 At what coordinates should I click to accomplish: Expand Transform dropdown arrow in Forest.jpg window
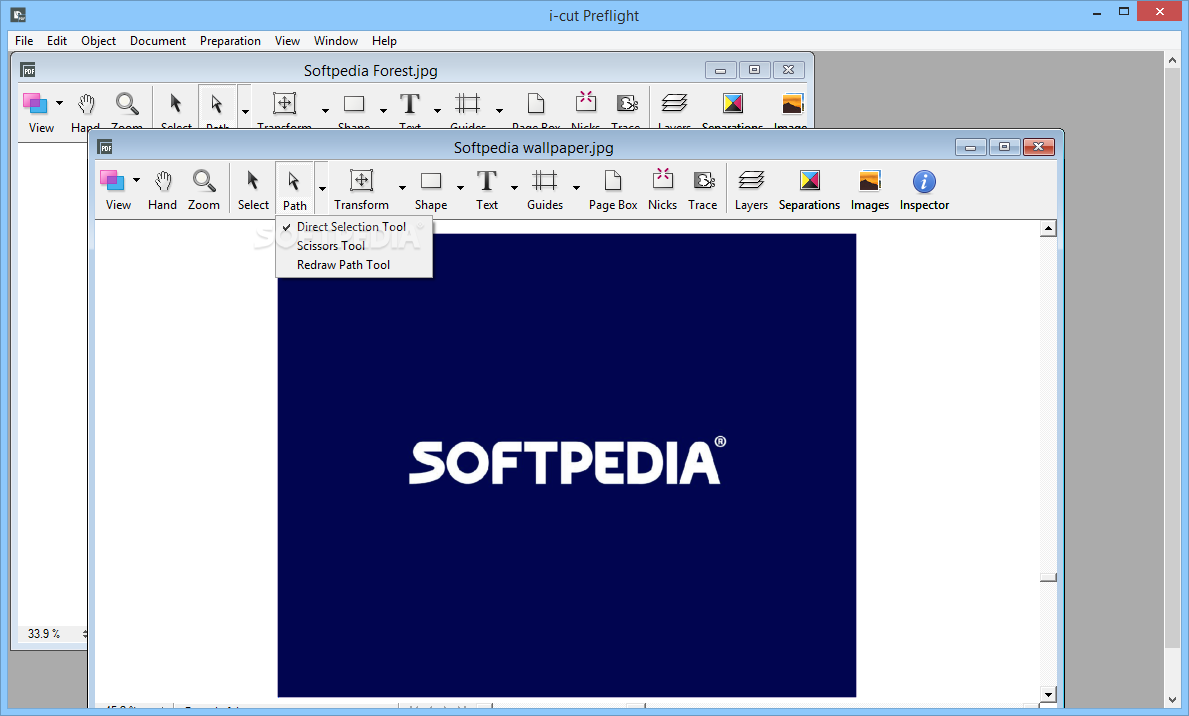coord(325,111)
